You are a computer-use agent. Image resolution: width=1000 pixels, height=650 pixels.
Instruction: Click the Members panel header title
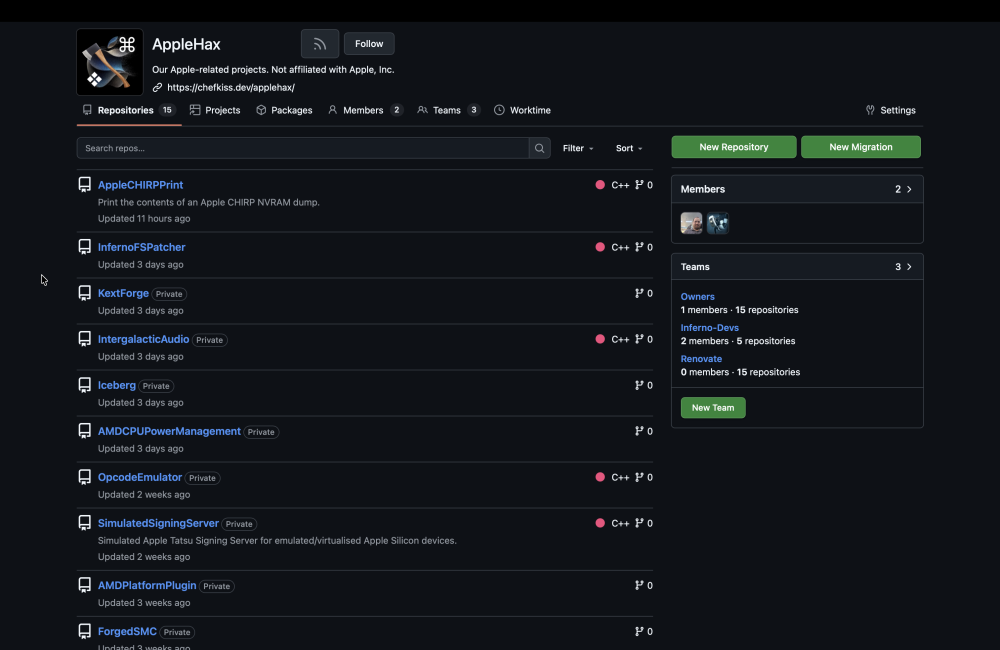coord(703,189)
